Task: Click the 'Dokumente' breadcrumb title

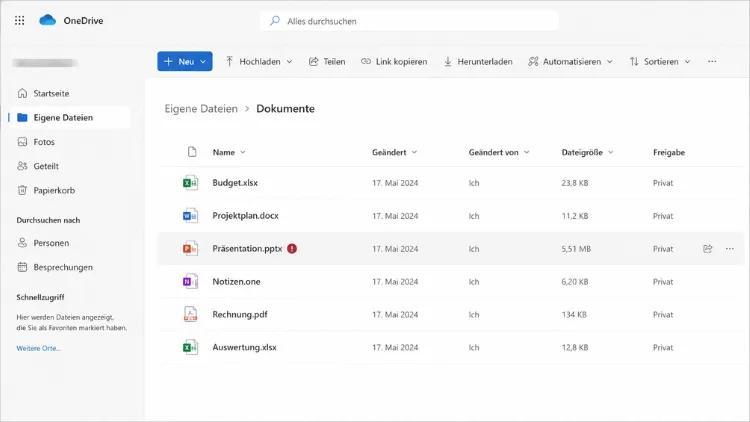Action: click(286, 109)
